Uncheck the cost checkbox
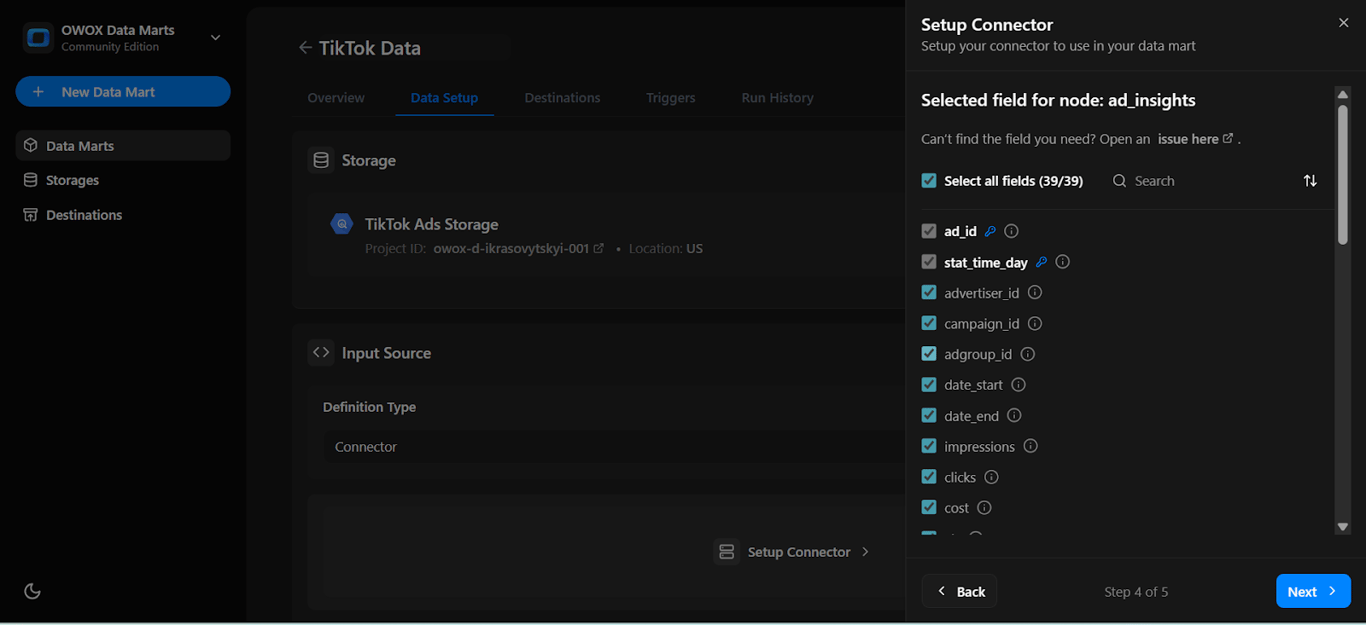Screen dimensions: 1366x625 coord(929,508)
